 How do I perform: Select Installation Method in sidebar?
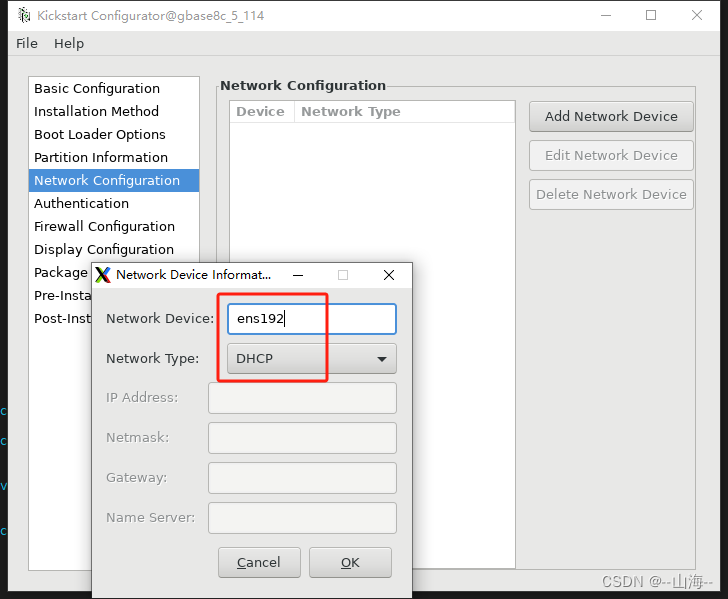click(x=114, y=111)
